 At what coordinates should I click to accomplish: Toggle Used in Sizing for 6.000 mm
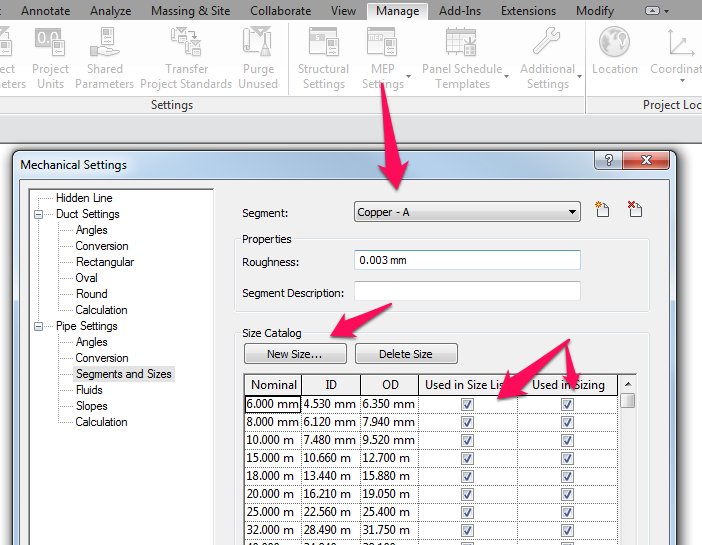(x=567, y=404)
